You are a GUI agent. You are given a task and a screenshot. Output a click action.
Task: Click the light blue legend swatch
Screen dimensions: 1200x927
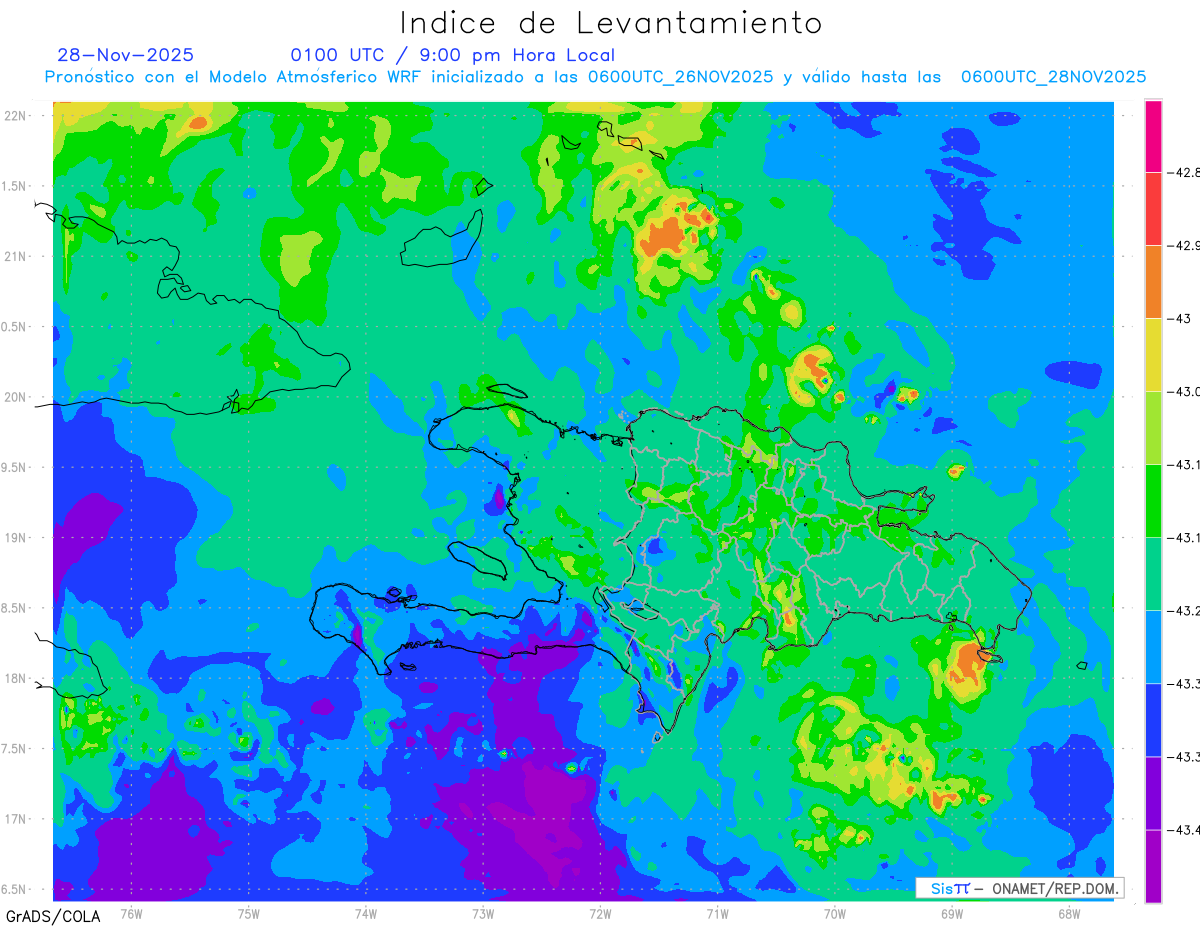(1154, 646)
